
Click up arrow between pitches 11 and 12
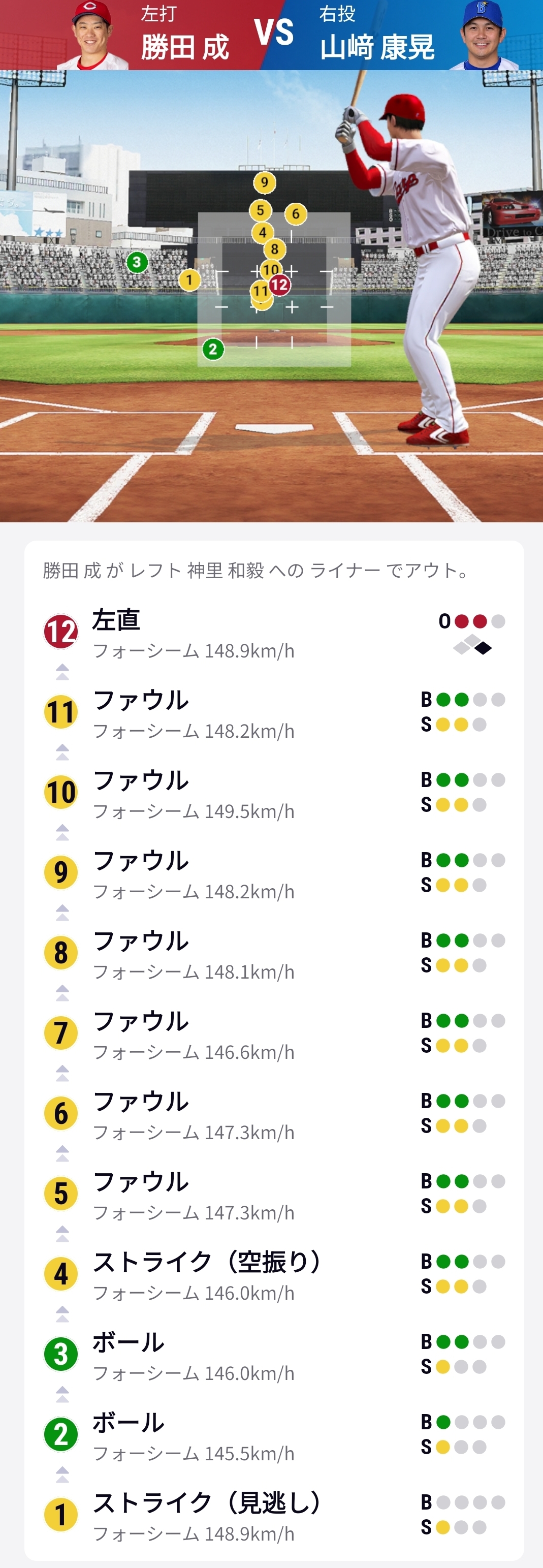(x=62, y=672)
